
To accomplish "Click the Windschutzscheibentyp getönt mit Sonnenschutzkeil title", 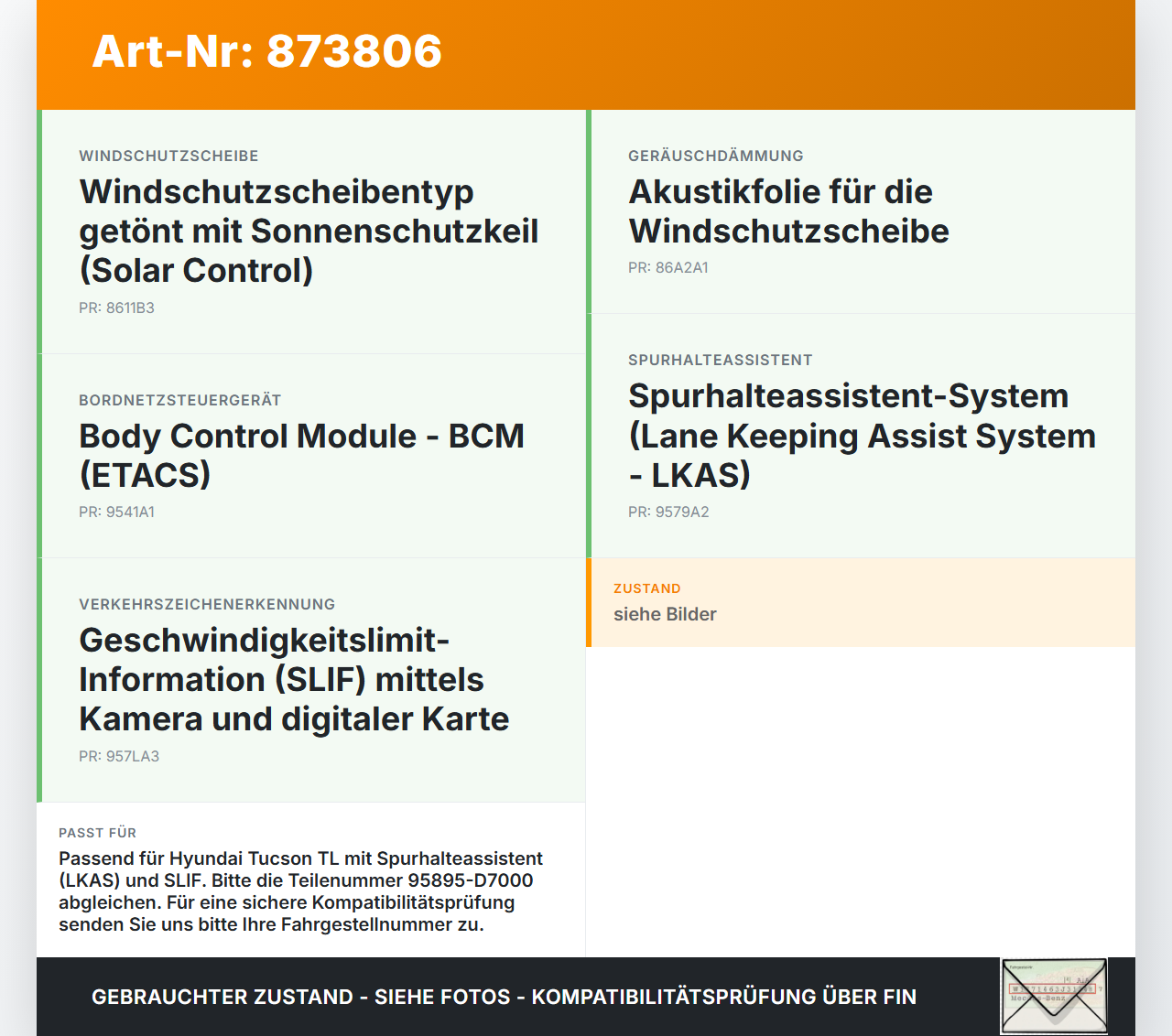I will pos(309,231).
